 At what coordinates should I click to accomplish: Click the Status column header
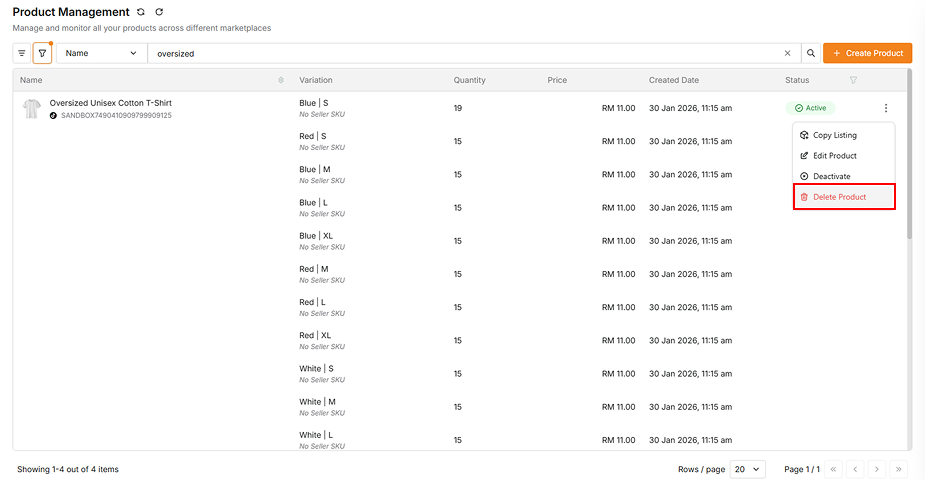[x=797, y=80]
